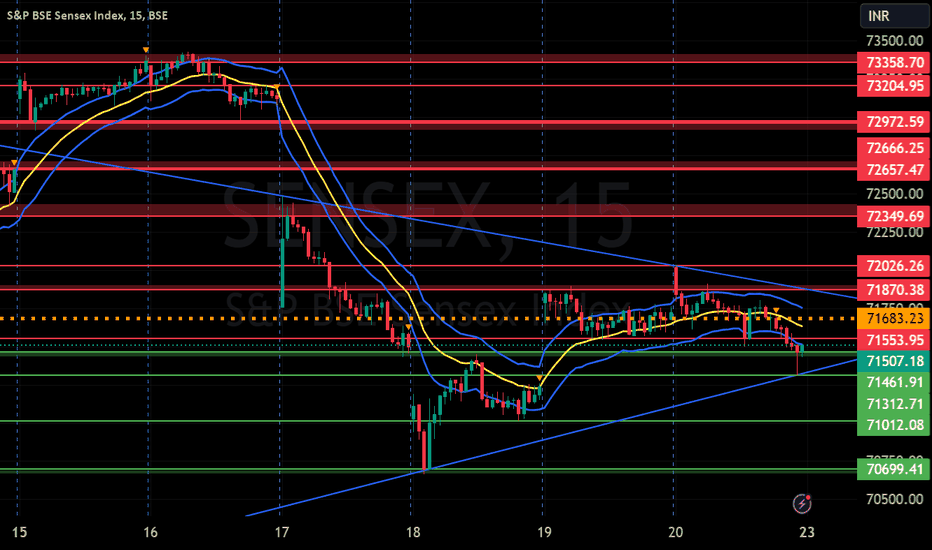Screen dimensions: 932x550
Task: Click date label 20 on time axis
Action: [x=676, y=532]
